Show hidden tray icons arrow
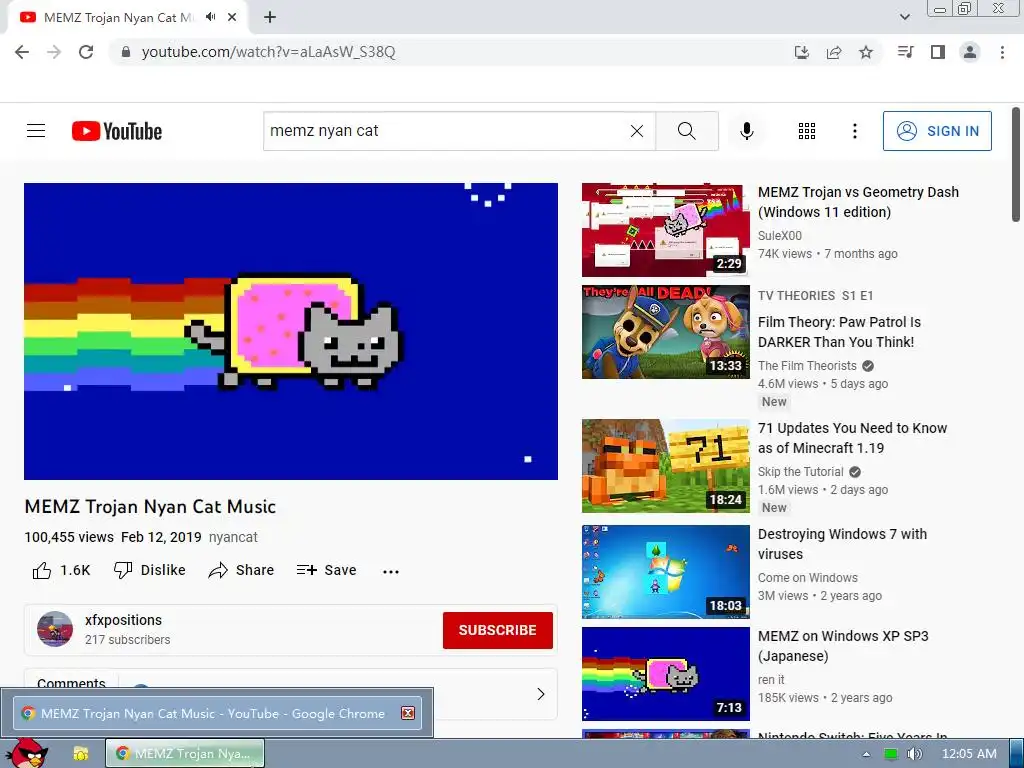The width and height of the screenshot is (1024, 768). click(x=866, y=754)
